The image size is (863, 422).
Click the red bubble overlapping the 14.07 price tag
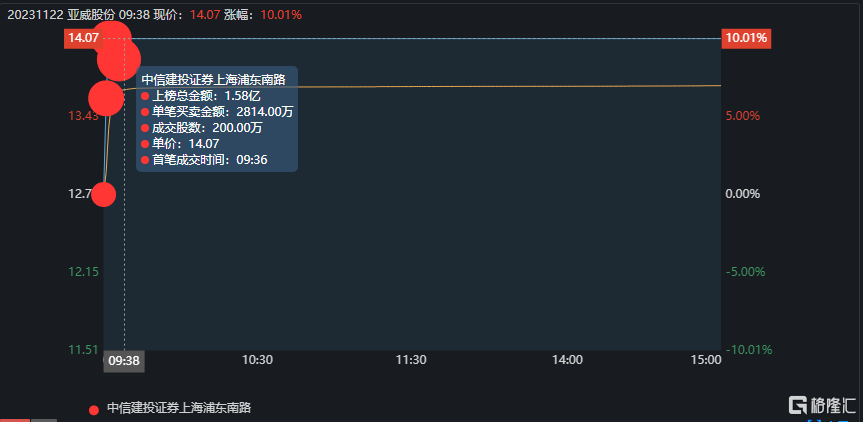click(112, 40)
